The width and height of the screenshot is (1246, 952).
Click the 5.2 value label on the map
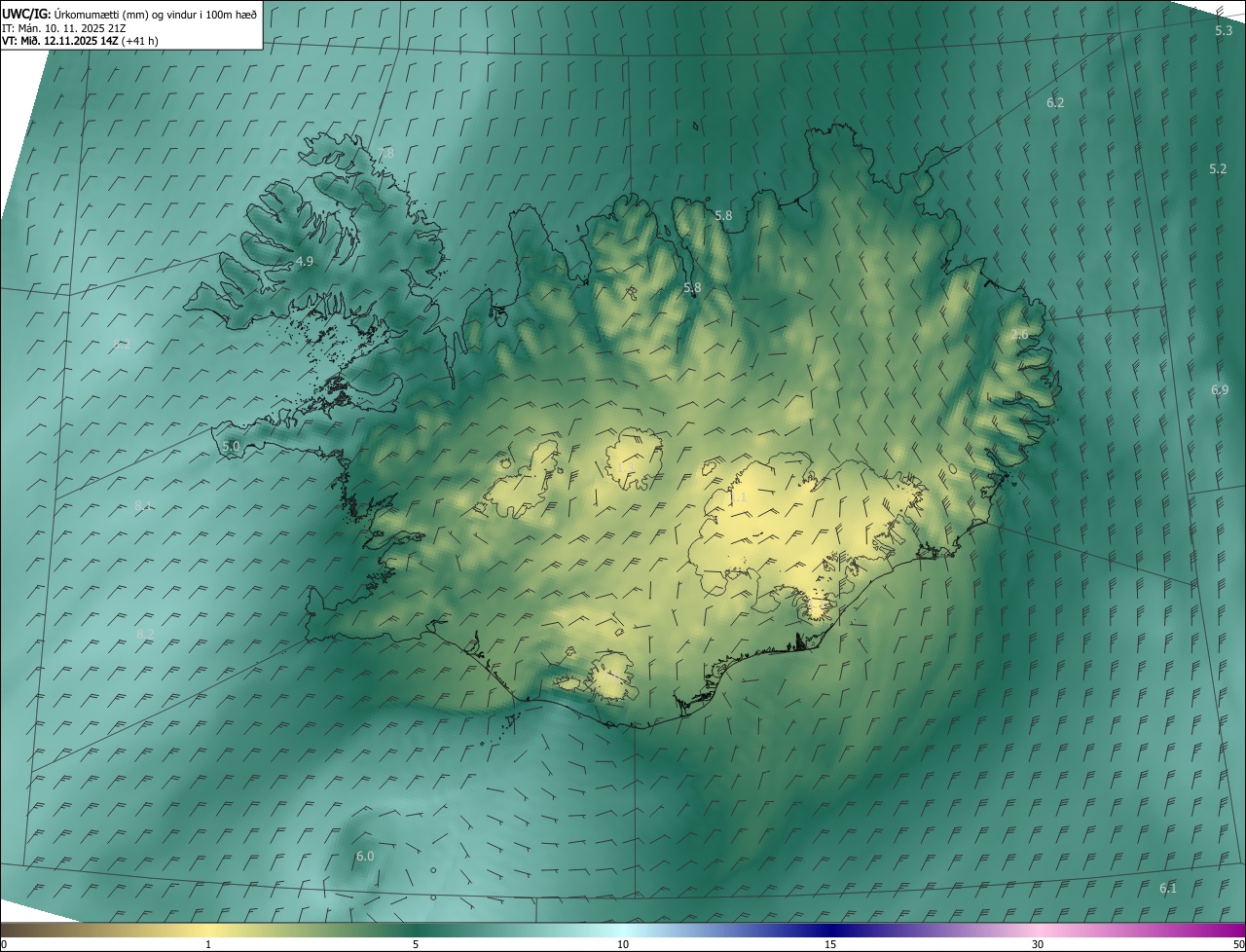1218,169
